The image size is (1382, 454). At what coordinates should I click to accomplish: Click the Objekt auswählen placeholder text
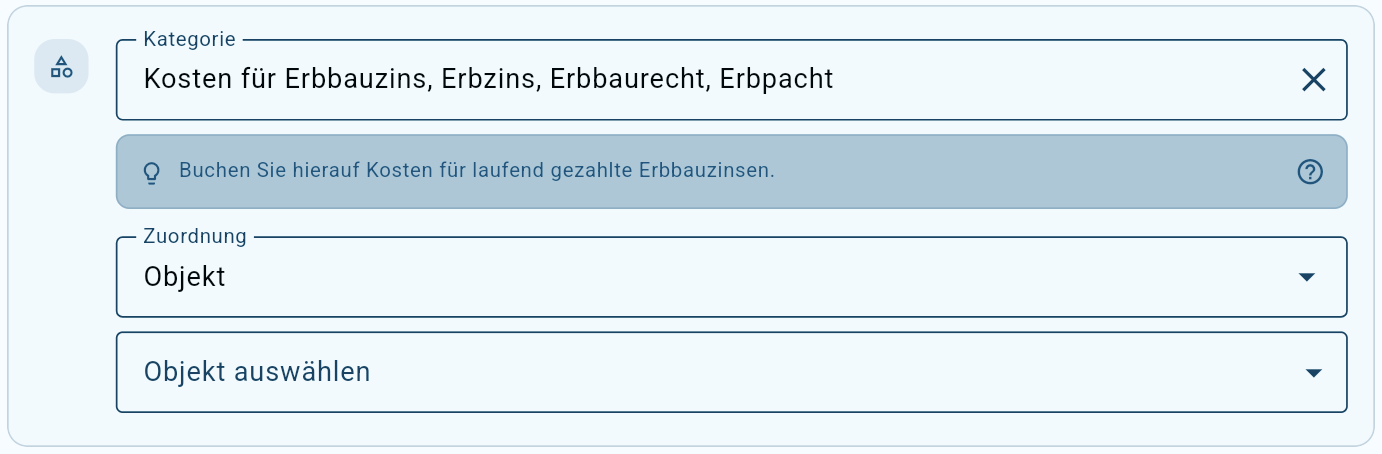point(257,372)
